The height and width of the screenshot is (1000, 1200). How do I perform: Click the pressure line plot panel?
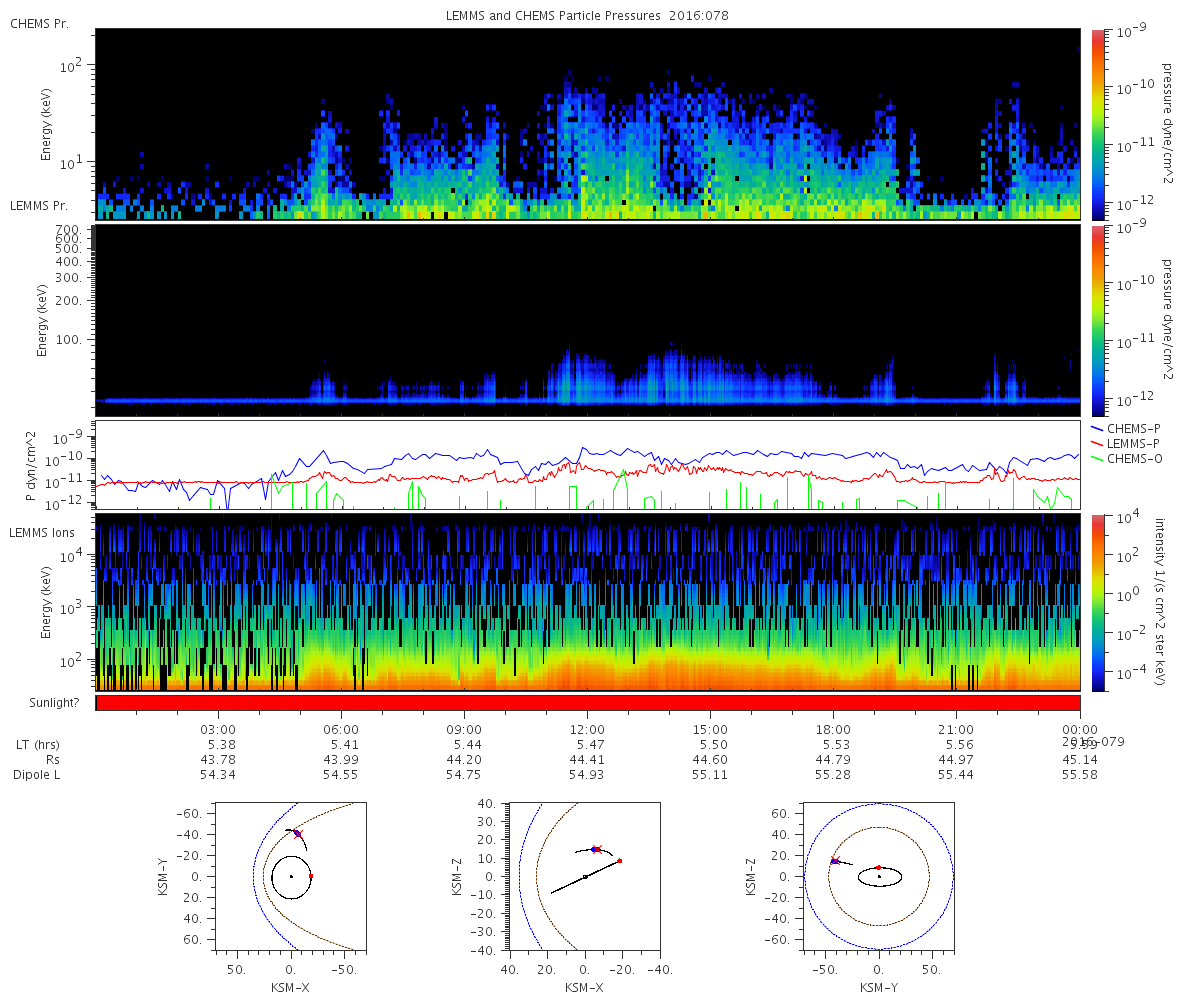(x=588, y=465)
